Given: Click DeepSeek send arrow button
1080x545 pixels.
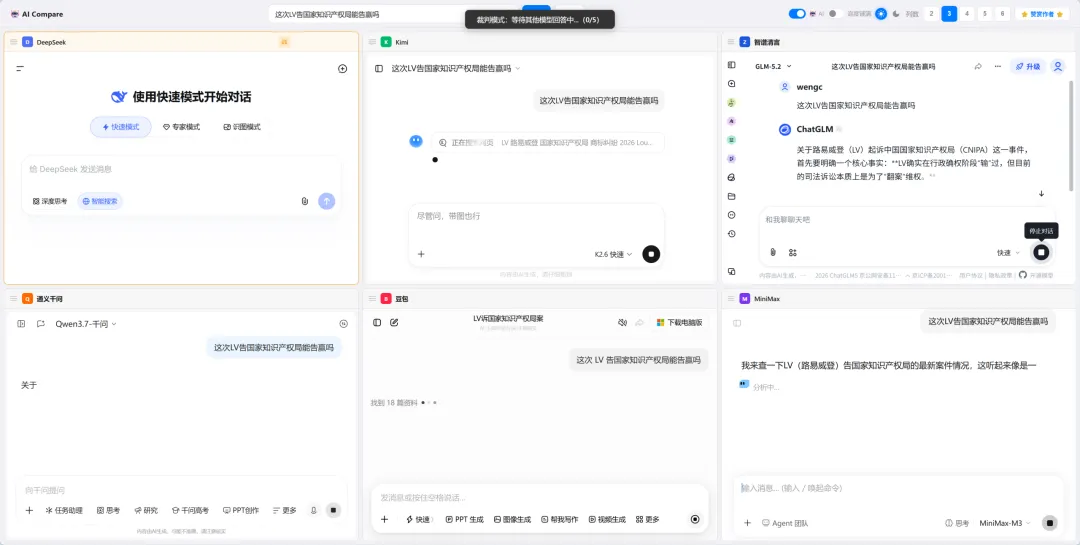Looking at the screenshot, I should 326,201.
